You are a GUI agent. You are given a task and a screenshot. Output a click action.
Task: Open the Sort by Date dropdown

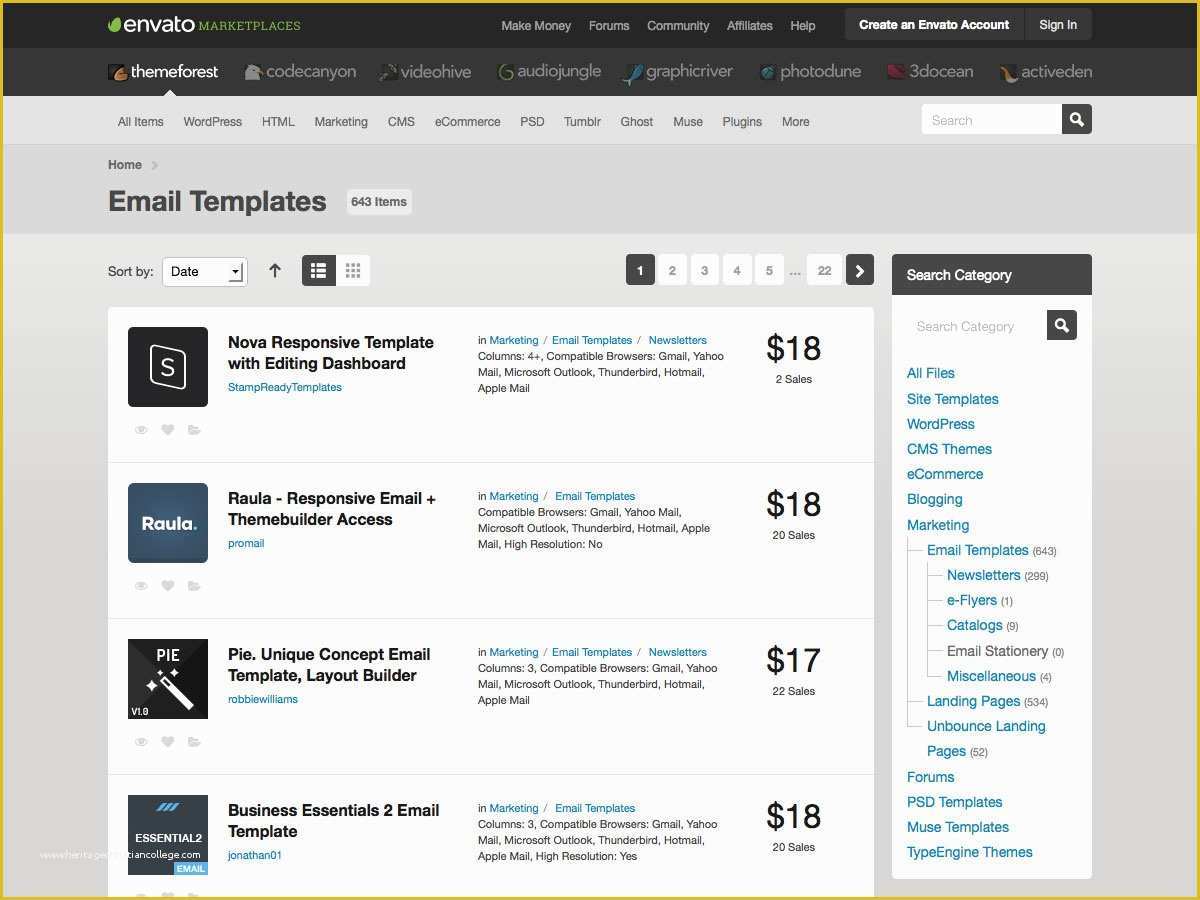(x=205, y=271)
